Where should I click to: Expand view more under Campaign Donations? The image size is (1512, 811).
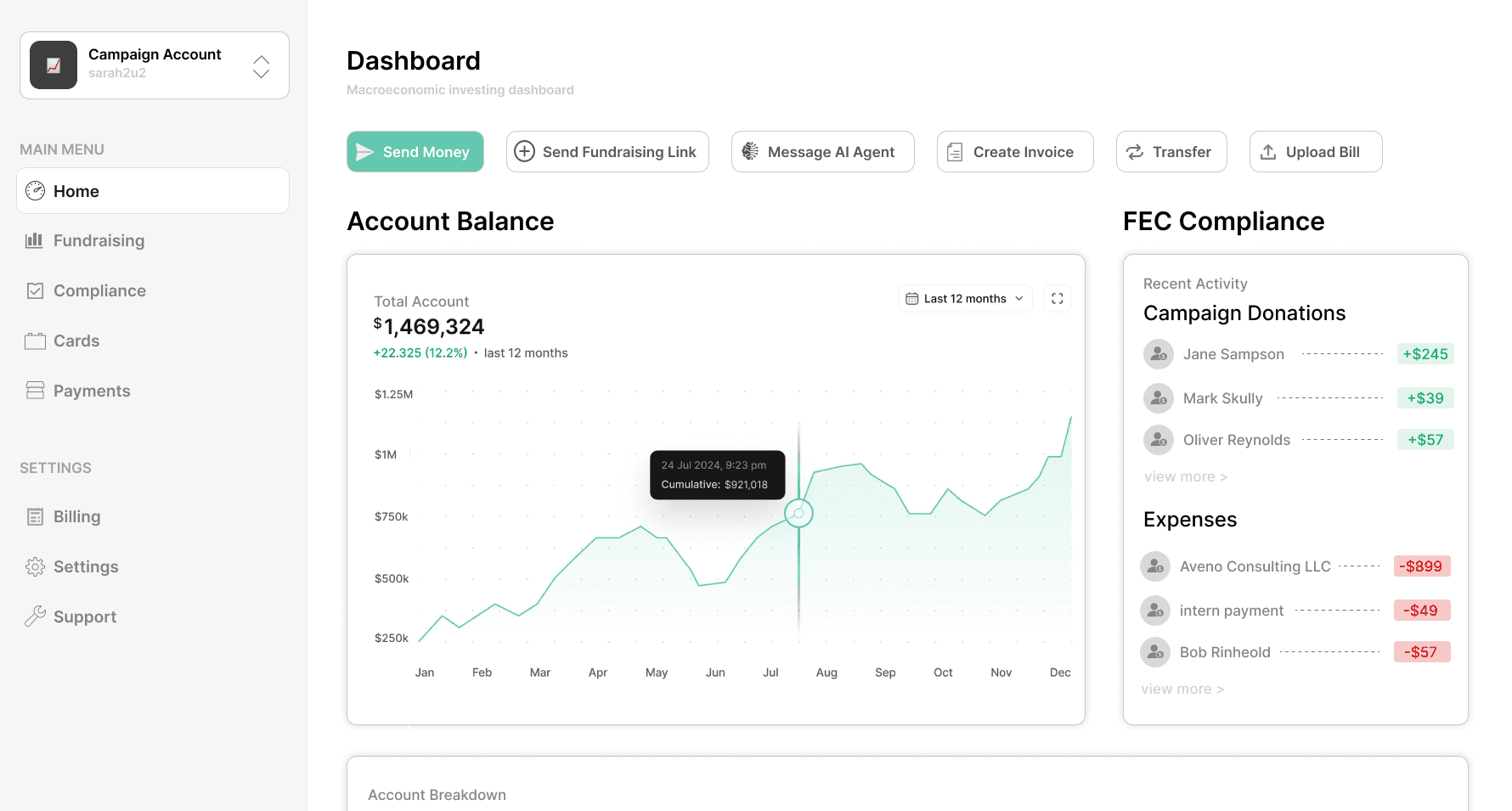click(x=1185, y=476)
